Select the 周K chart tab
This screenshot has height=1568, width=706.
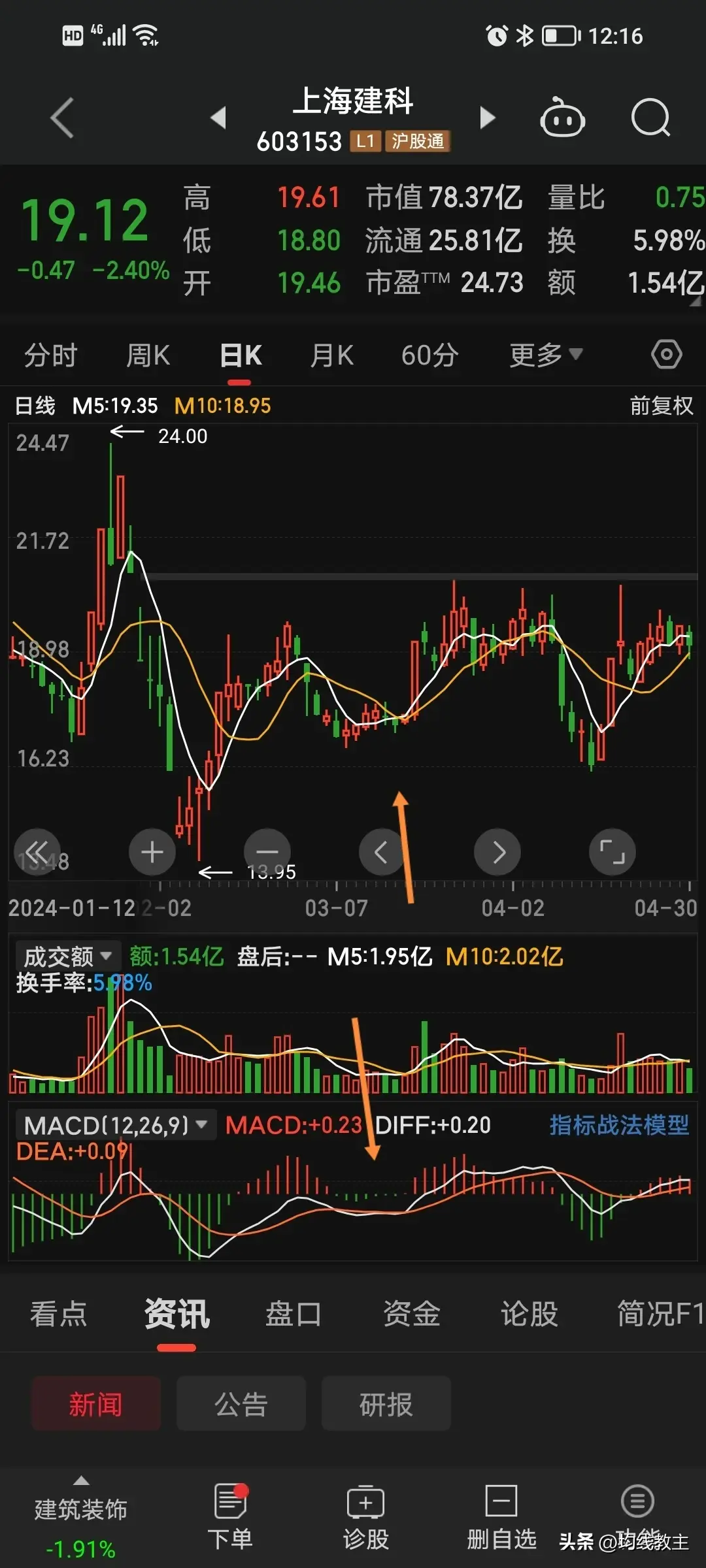pos(148,355)
